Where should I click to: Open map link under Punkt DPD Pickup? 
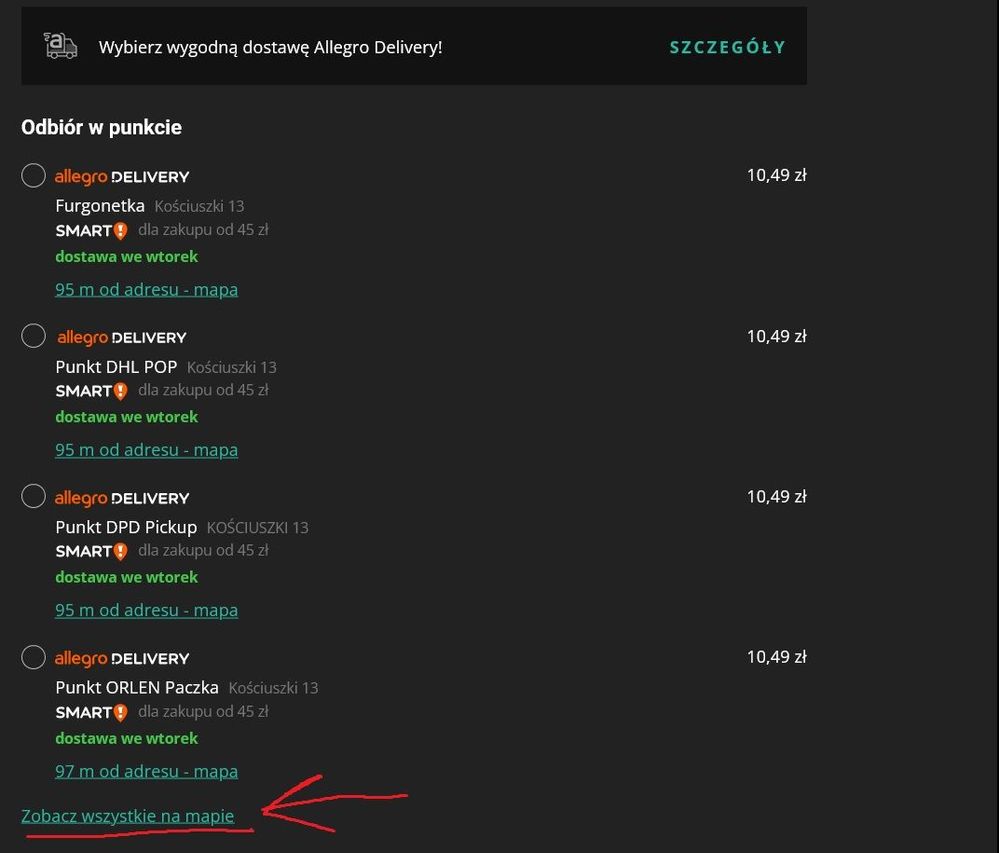[x=146, y=610]
